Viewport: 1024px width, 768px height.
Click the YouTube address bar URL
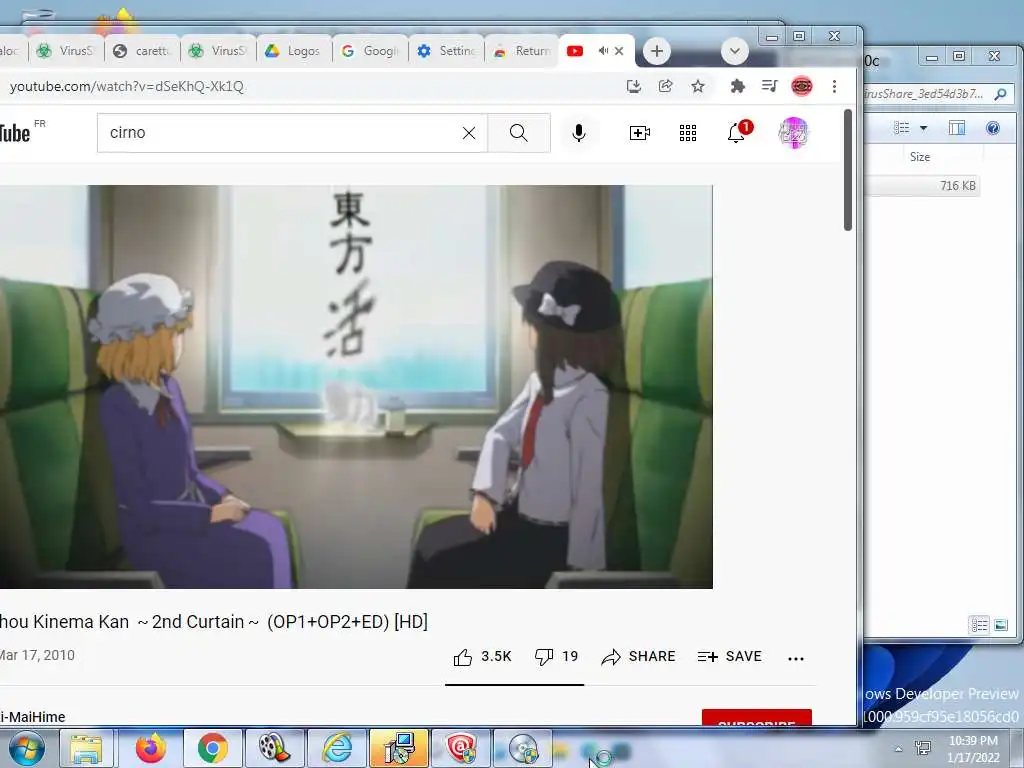[x=127, y=86]
